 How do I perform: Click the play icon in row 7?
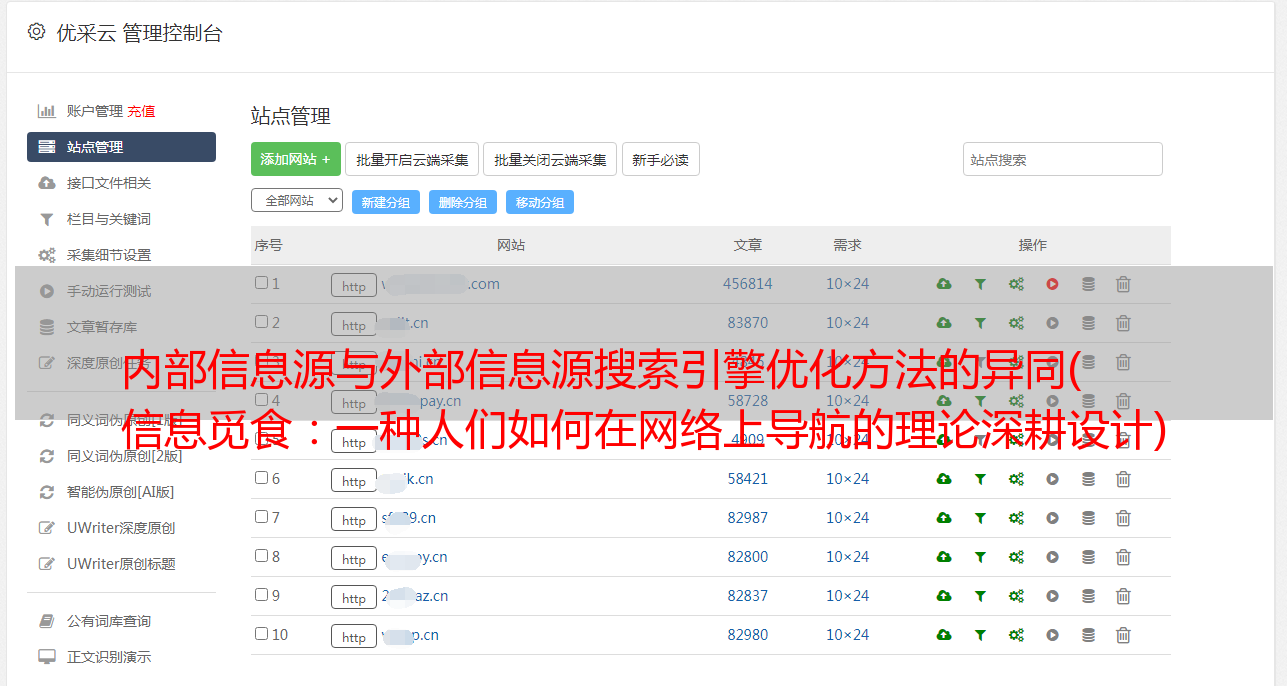[x=1052, y=518]
